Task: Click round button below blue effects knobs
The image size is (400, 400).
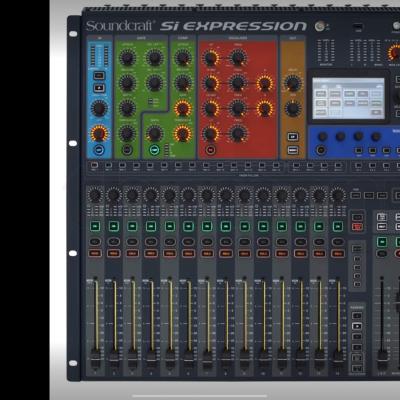Action: click(x=321, y=150)
